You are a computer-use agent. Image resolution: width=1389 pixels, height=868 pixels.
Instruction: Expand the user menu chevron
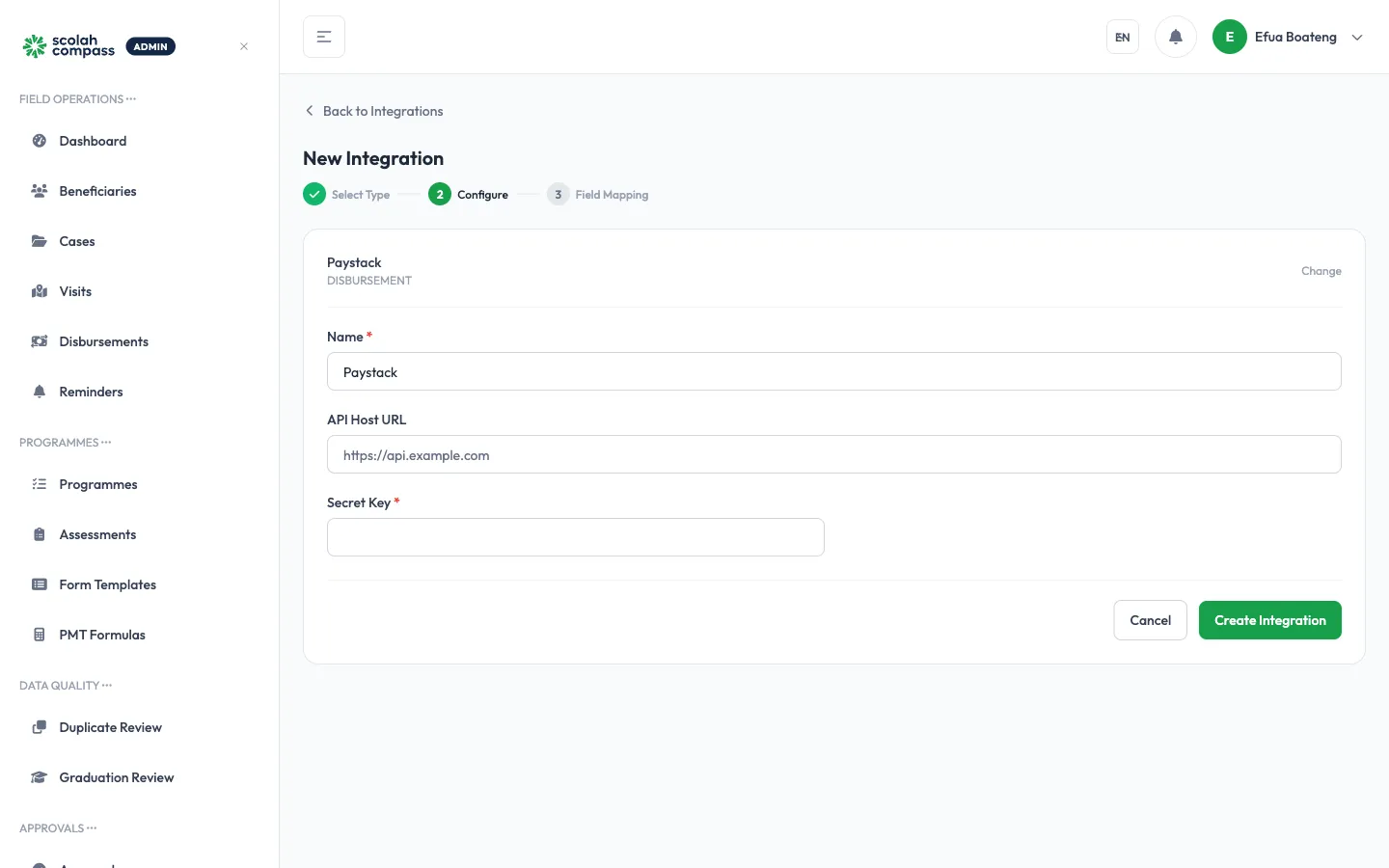pyautogui.click(x=1357, y=38)
